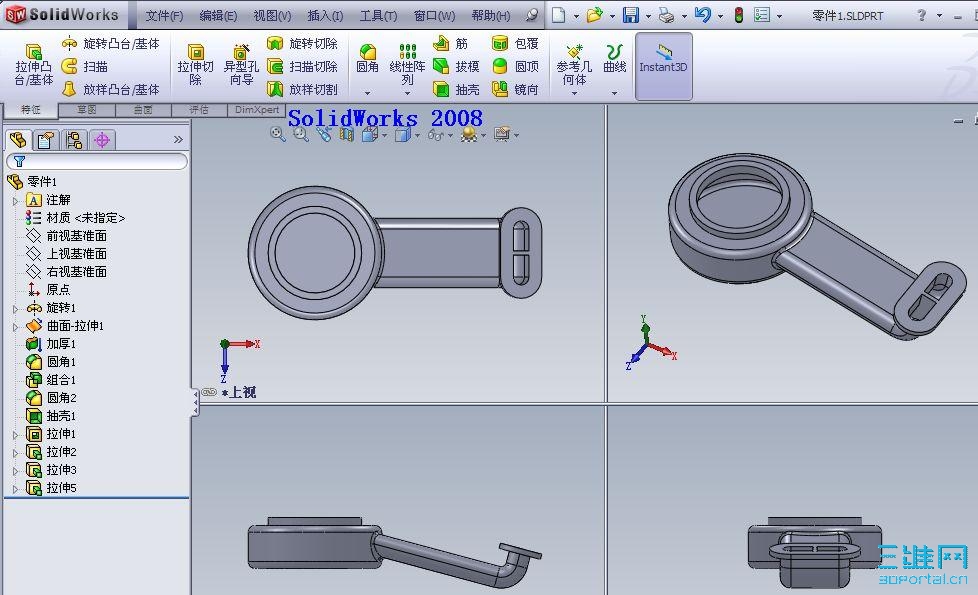The width and height of the screenshot is (978, 595).
Task: Expand the manager pane double-arrow
Action: tap(178, 140)
